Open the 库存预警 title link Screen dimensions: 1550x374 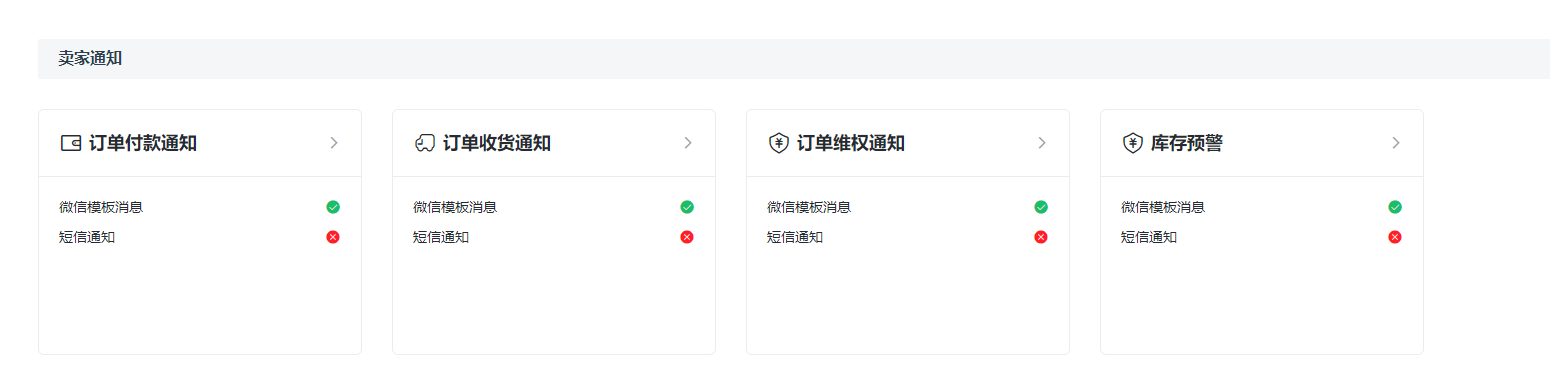(1187, 143)
